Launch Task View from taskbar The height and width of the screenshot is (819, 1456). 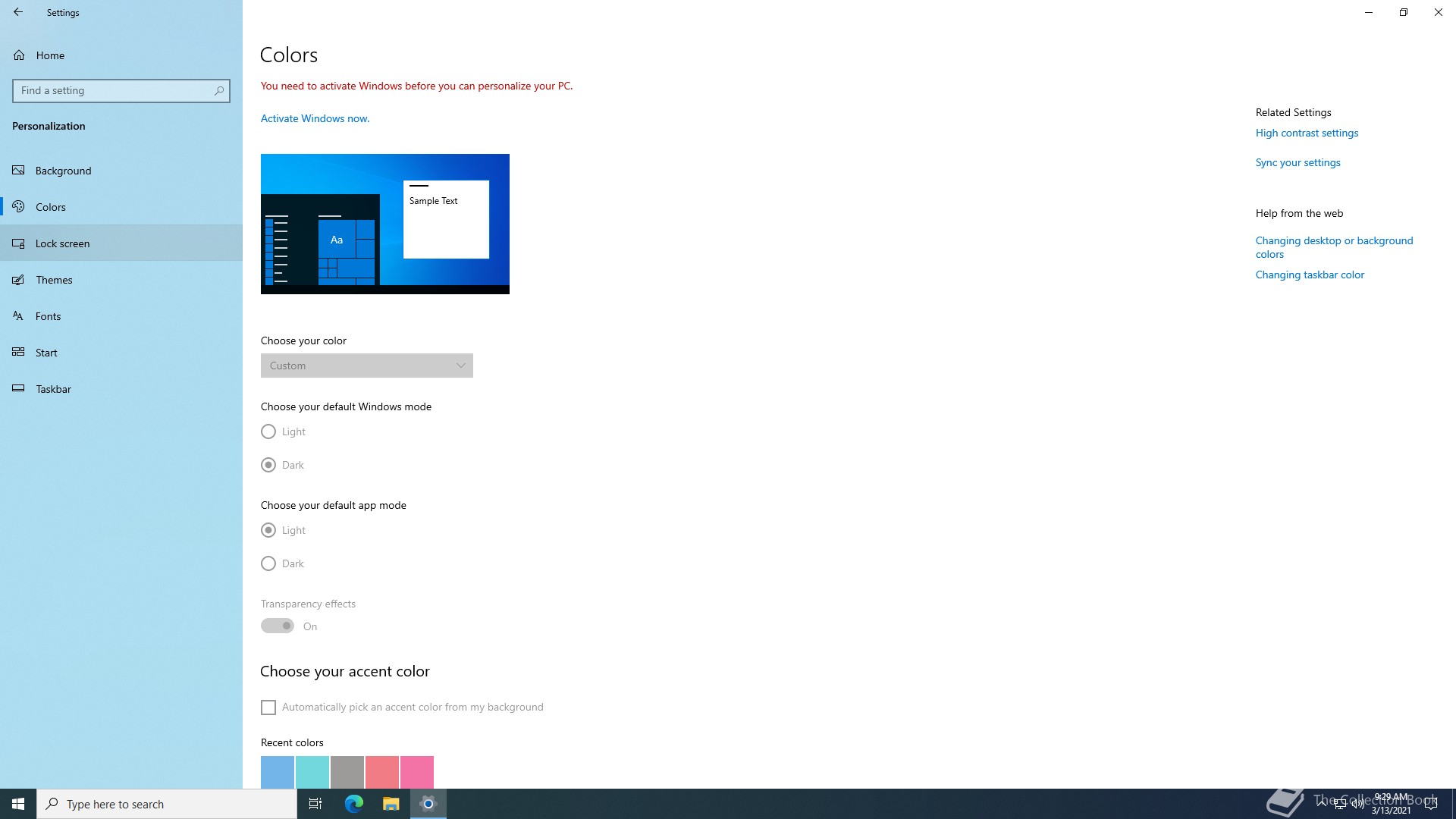315,804
